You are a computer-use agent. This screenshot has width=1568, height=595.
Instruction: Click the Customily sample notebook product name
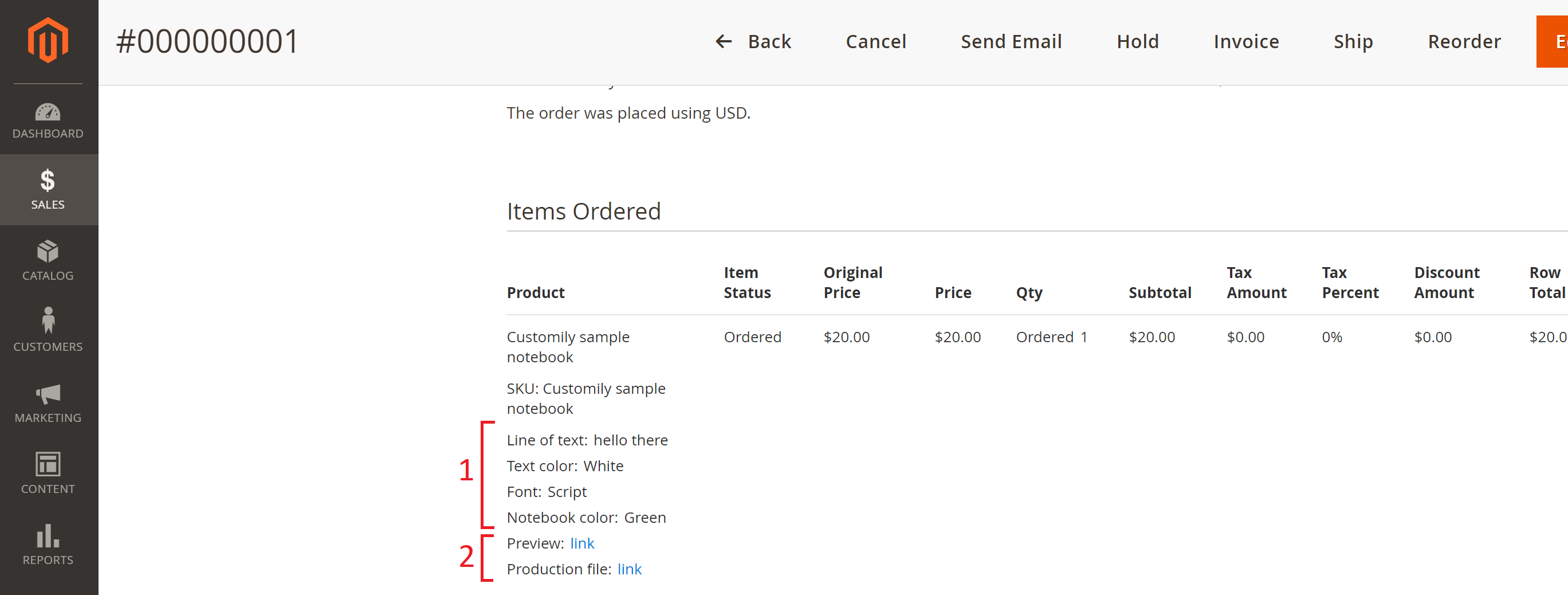tap(567, 347)
